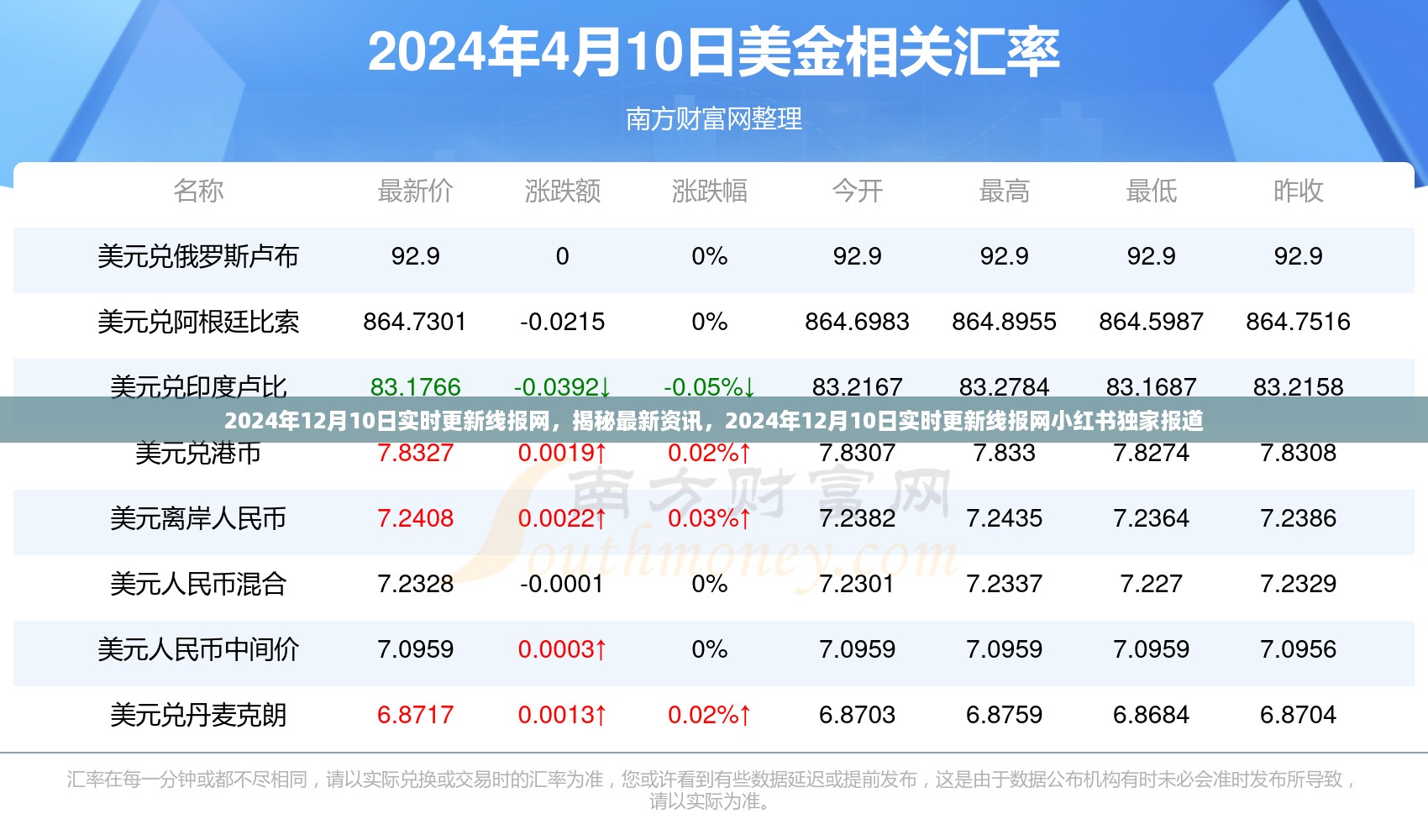
Task: Click the previous close 864.7516
Action: click(x=1299, y=322)
